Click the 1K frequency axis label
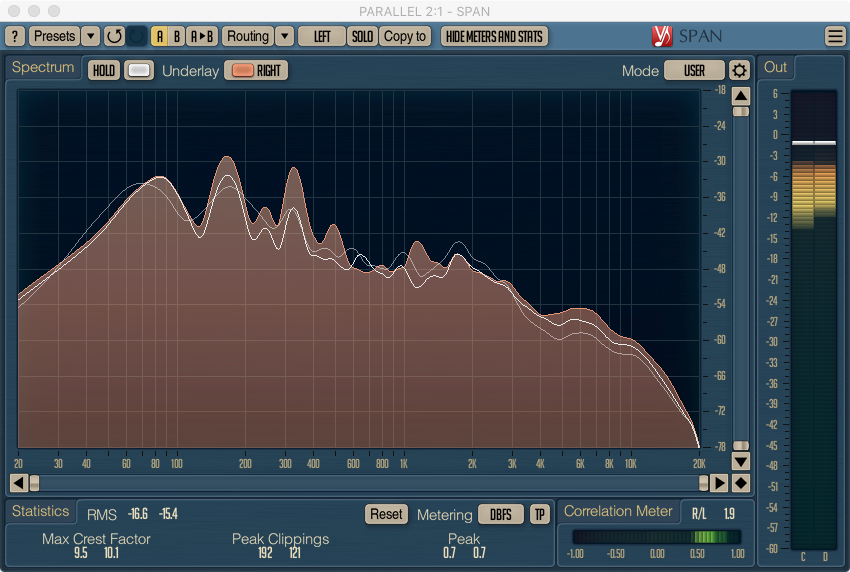The height and width of the screenshot is (572, 850). (404, 464)
